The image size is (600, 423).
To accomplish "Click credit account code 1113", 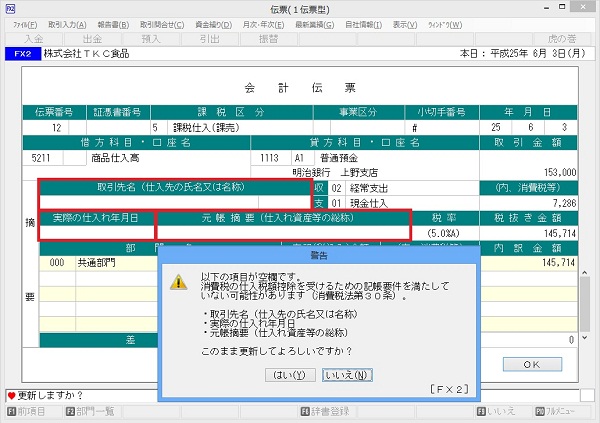I will (269, 158).
